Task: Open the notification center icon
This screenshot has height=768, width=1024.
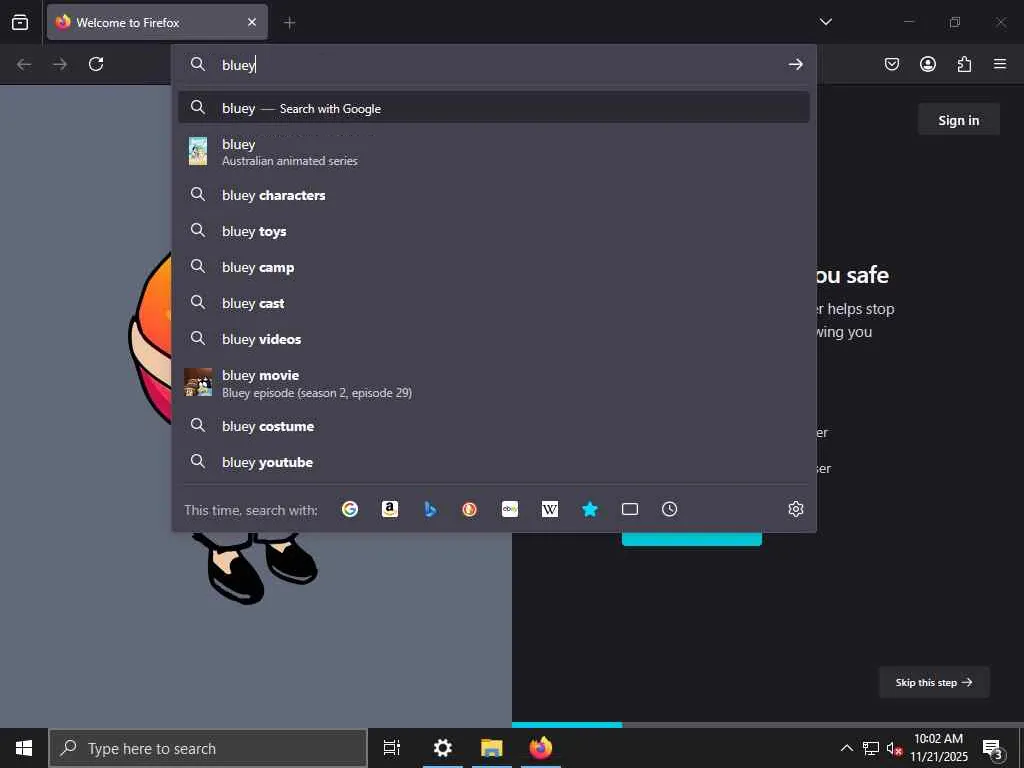Action: (x=993, y=748)
